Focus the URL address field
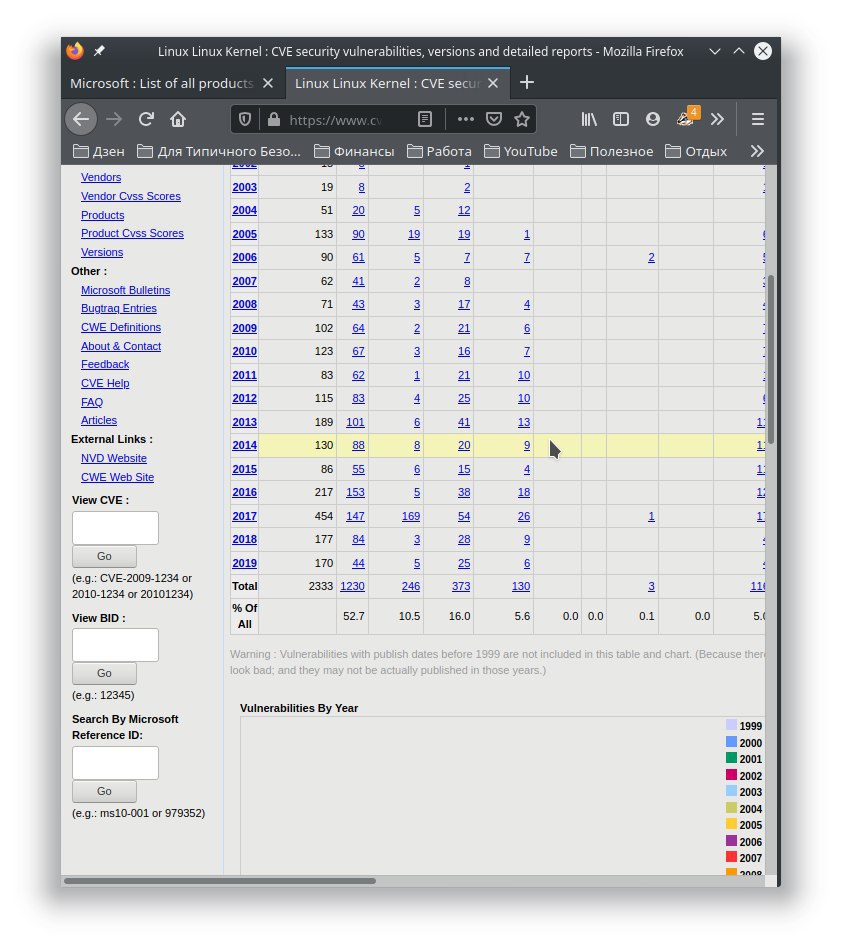 coord(335,120)
